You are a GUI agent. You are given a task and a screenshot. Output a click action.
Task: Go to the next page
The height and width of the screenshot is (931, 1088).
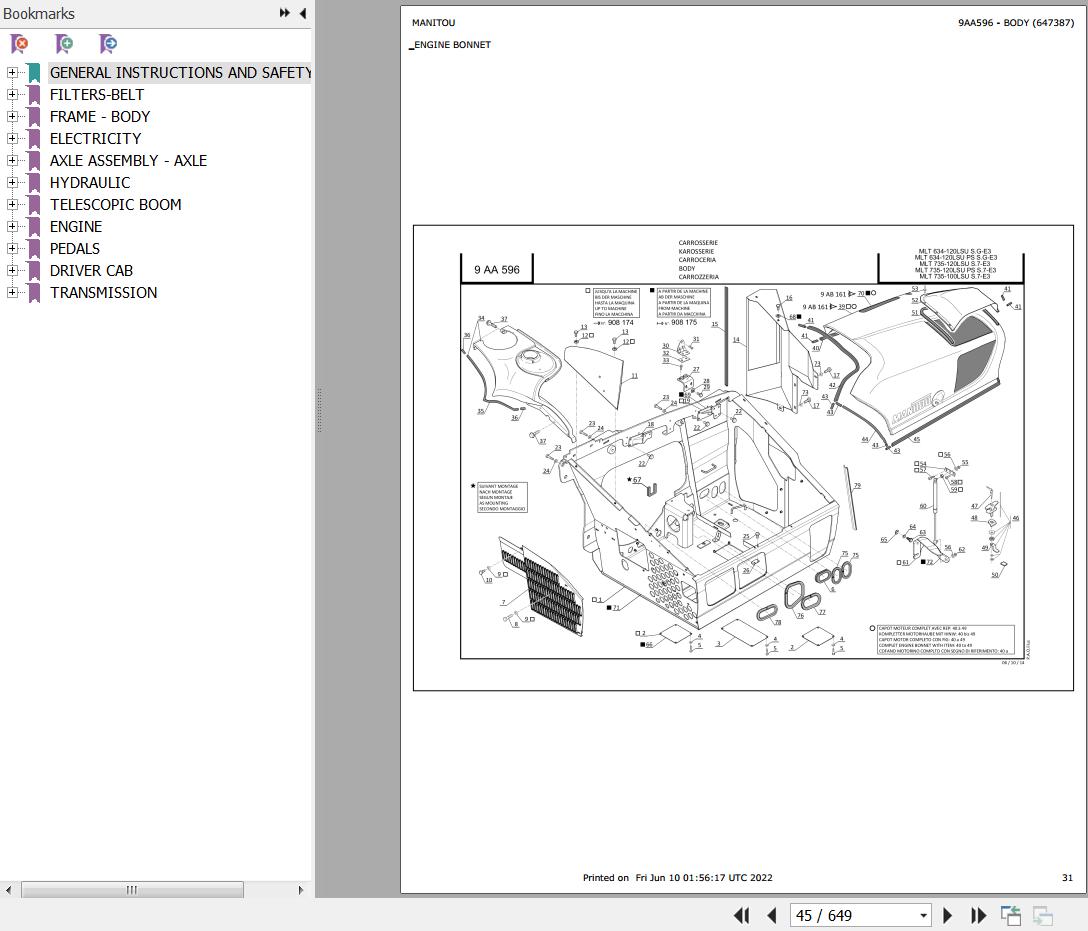tap(947, 916)
